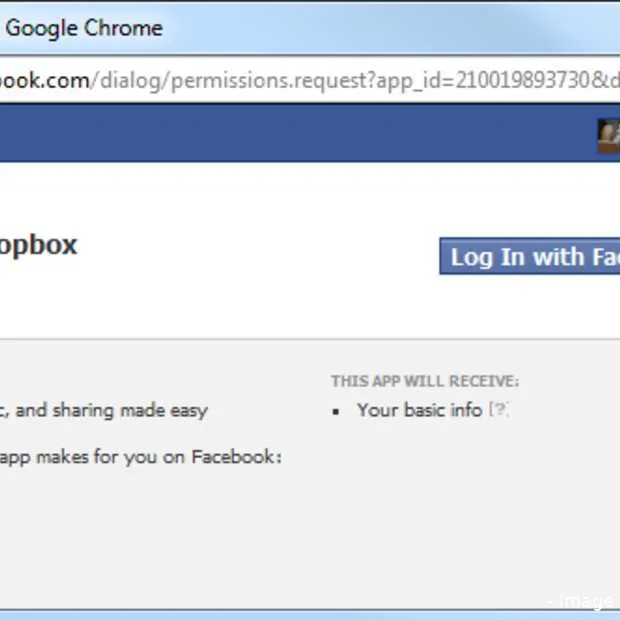Click the Log In with Facebook button
The image size is (620, 620).
coord(530,256)
